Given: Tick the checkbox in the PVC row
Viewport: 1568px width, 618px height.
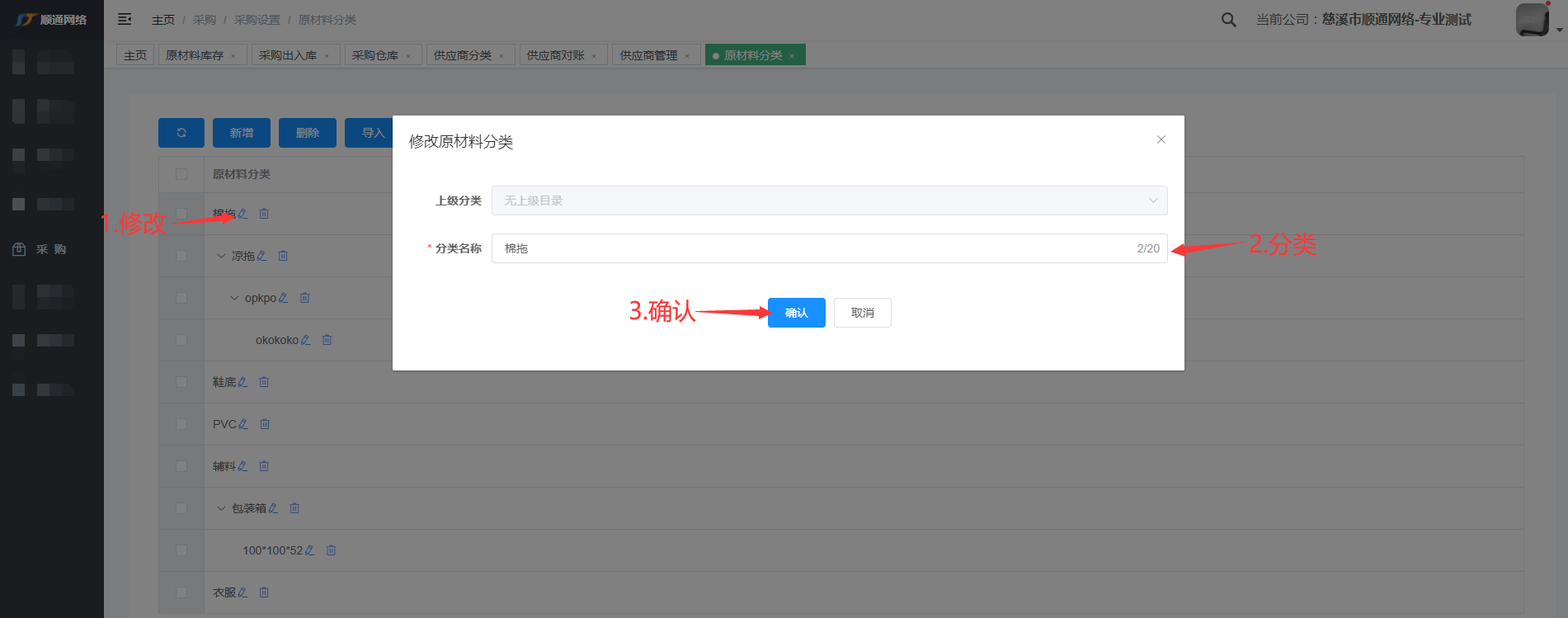Looking at the screenshot, I should pos(181,424).
